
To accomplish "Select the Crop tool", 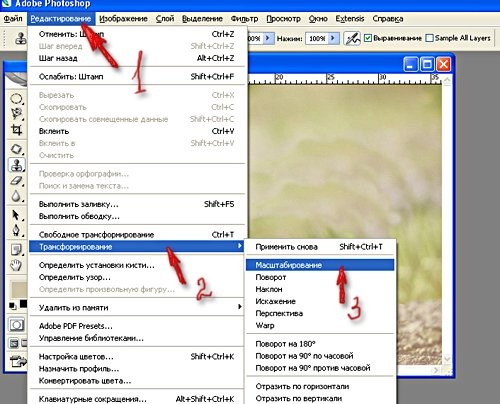I will pyautogui.click(x=17, y=130).
